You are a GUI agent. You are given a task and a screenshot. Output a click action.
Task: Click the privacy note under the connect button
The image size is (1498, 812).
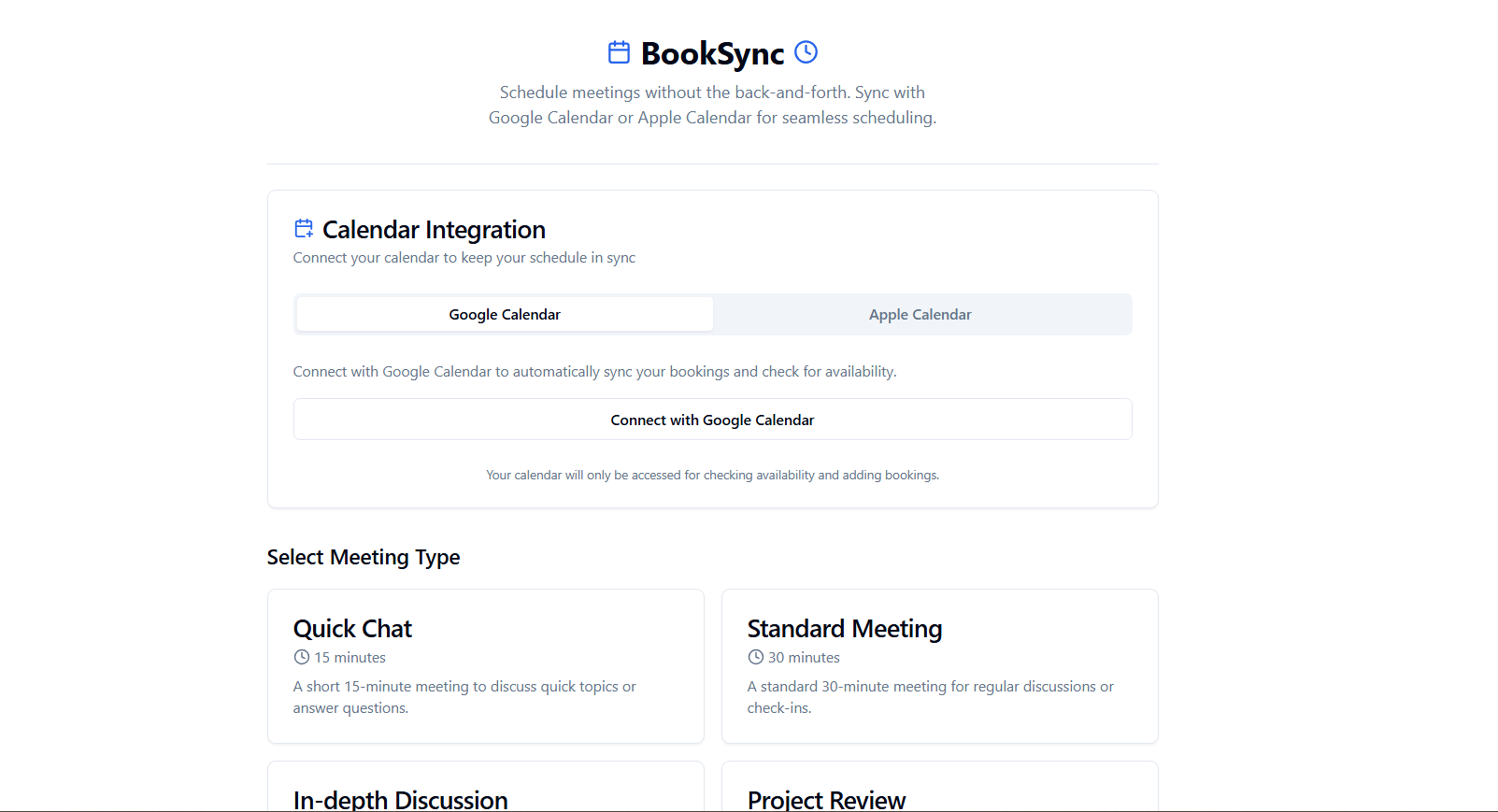point(712,475)
